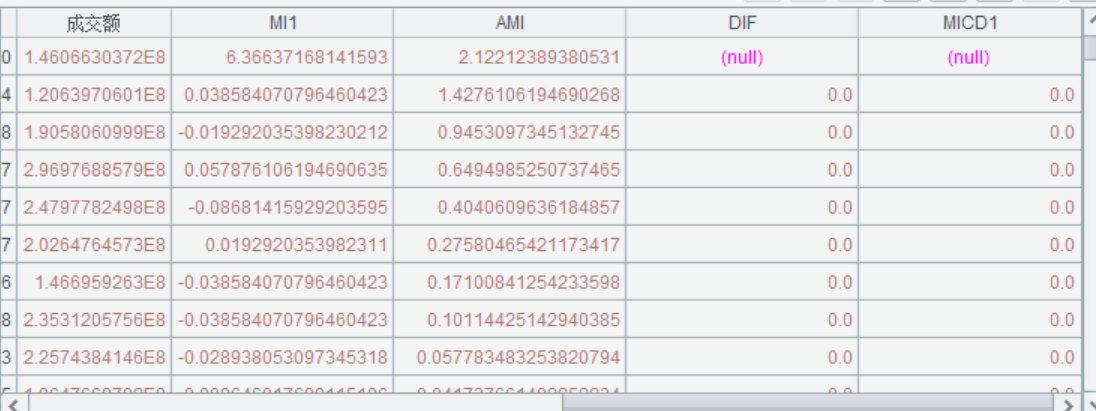This screenshot has height=411, width=1096.
Task: Select the cell 2.0264764573E8
Action: click(x=94, y=245)
